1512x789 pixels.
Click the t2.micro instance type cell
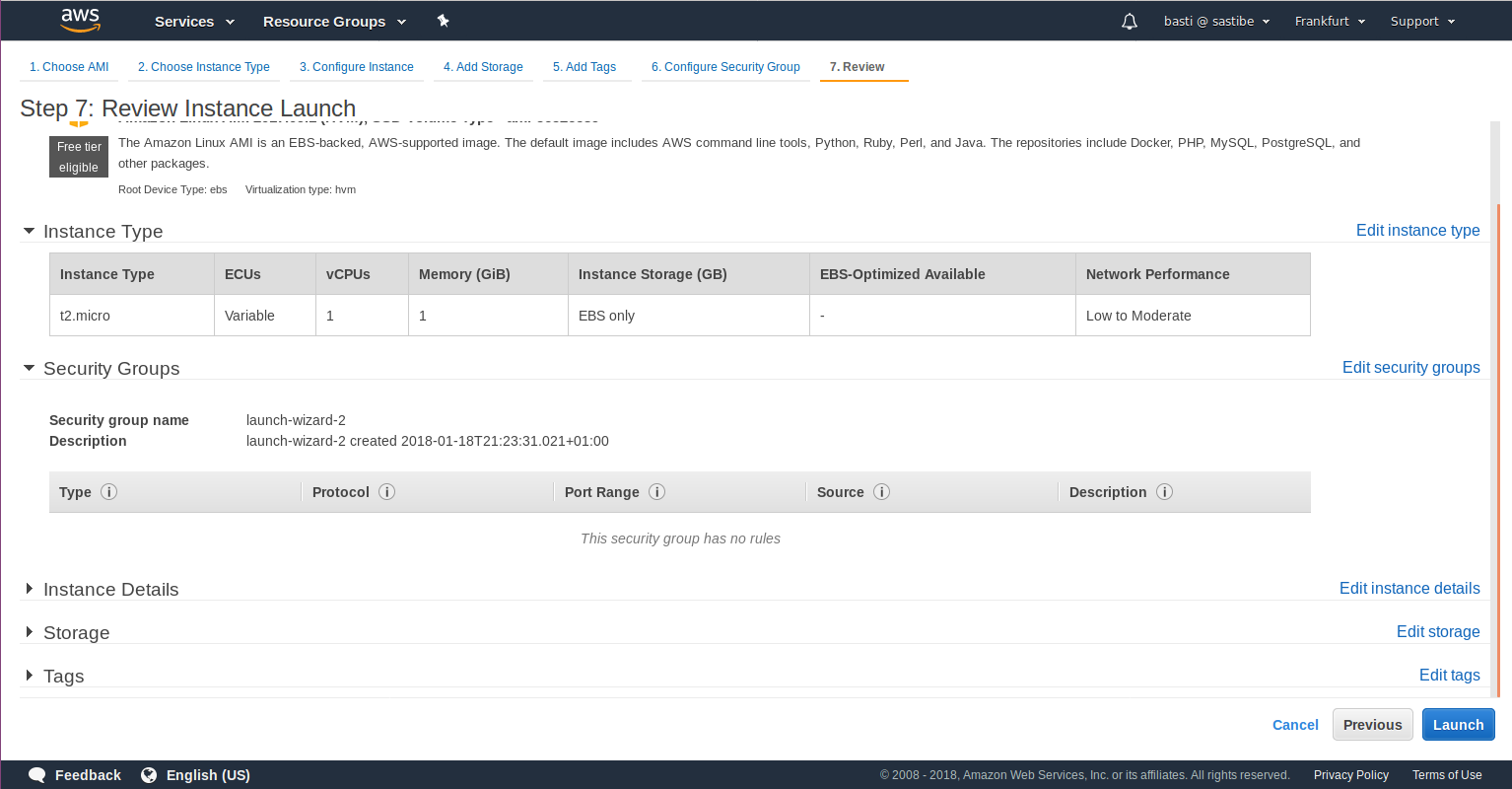tap(132, 316)
